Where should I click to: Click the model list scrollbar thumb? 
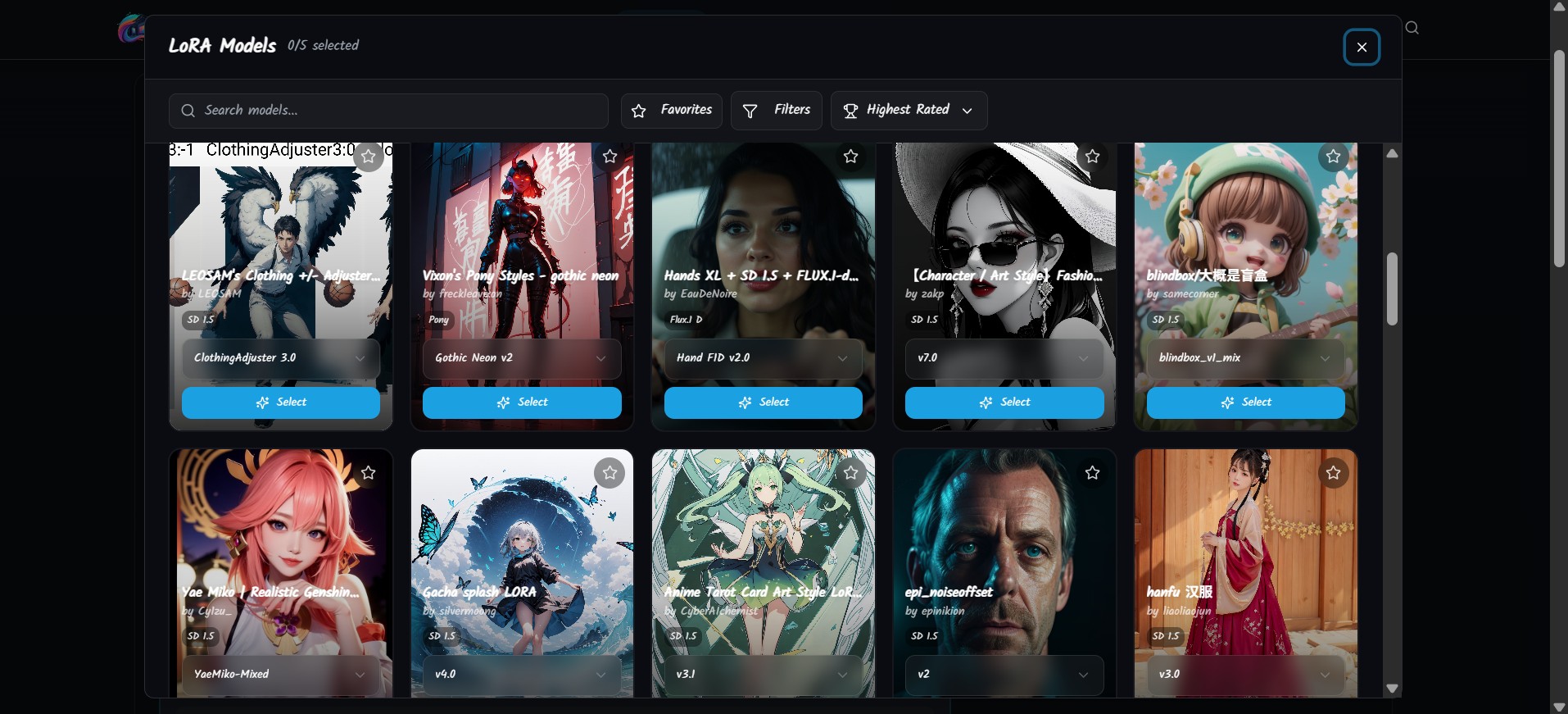pyautogui.click(x=1392, y=289)
